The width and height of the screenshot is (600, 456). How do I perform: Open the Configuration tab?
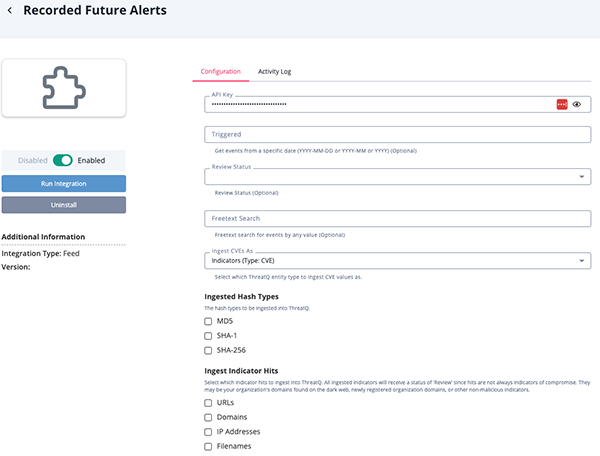(220, 72)
